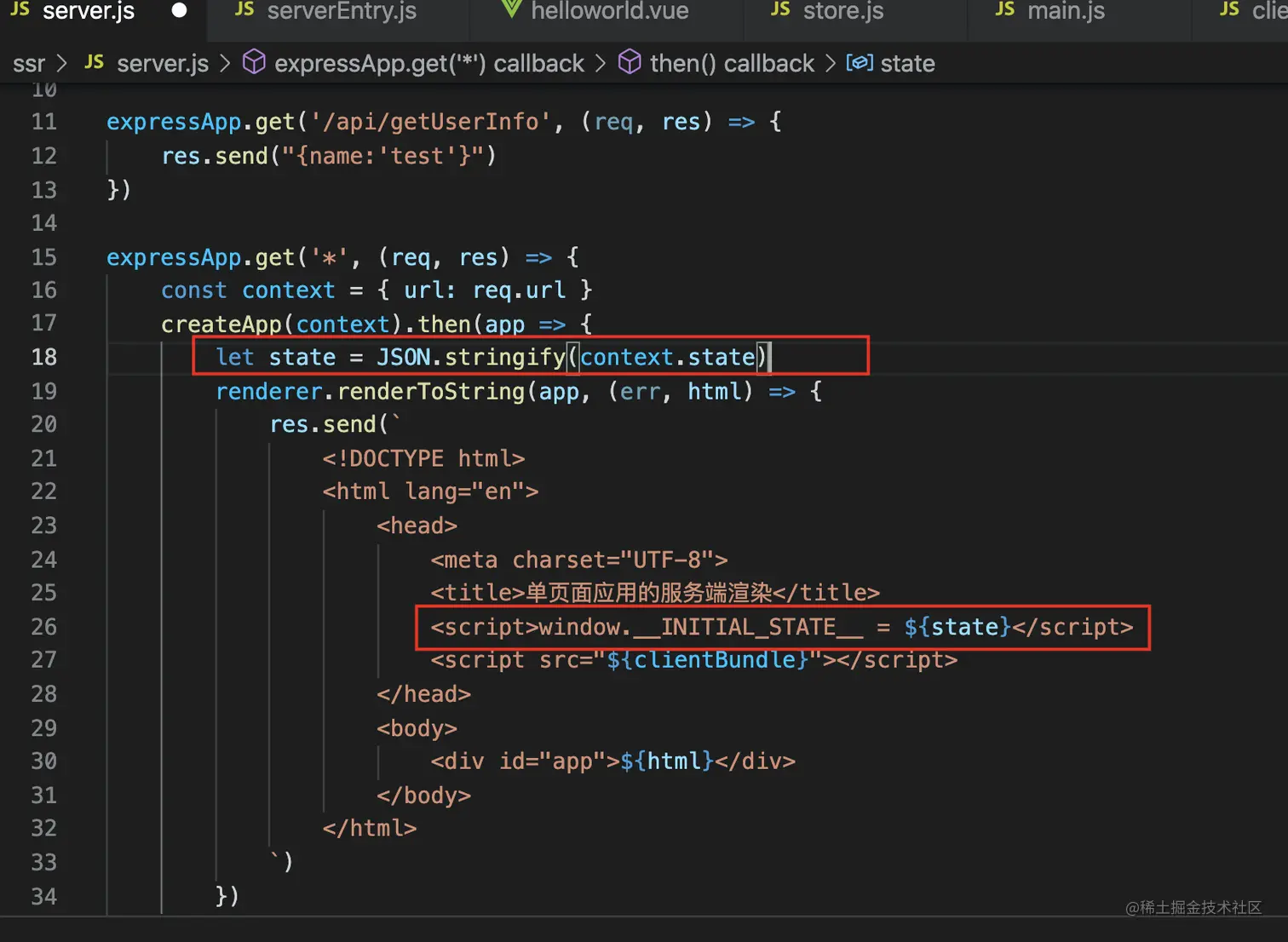
Task: Click window.__INITIAL_STATE__ on line 26
Action: 701,627
